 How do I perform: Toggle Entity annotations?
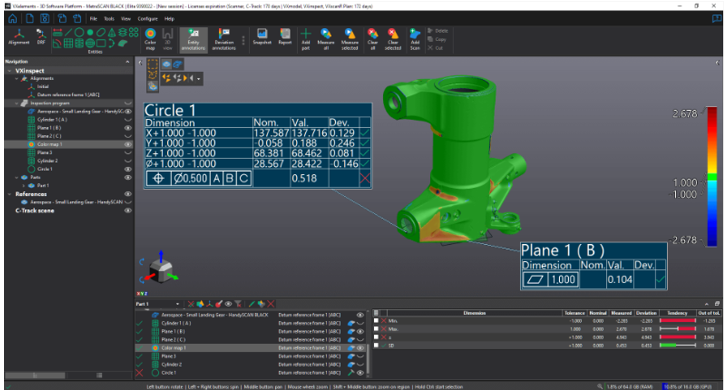click(193, 39)
